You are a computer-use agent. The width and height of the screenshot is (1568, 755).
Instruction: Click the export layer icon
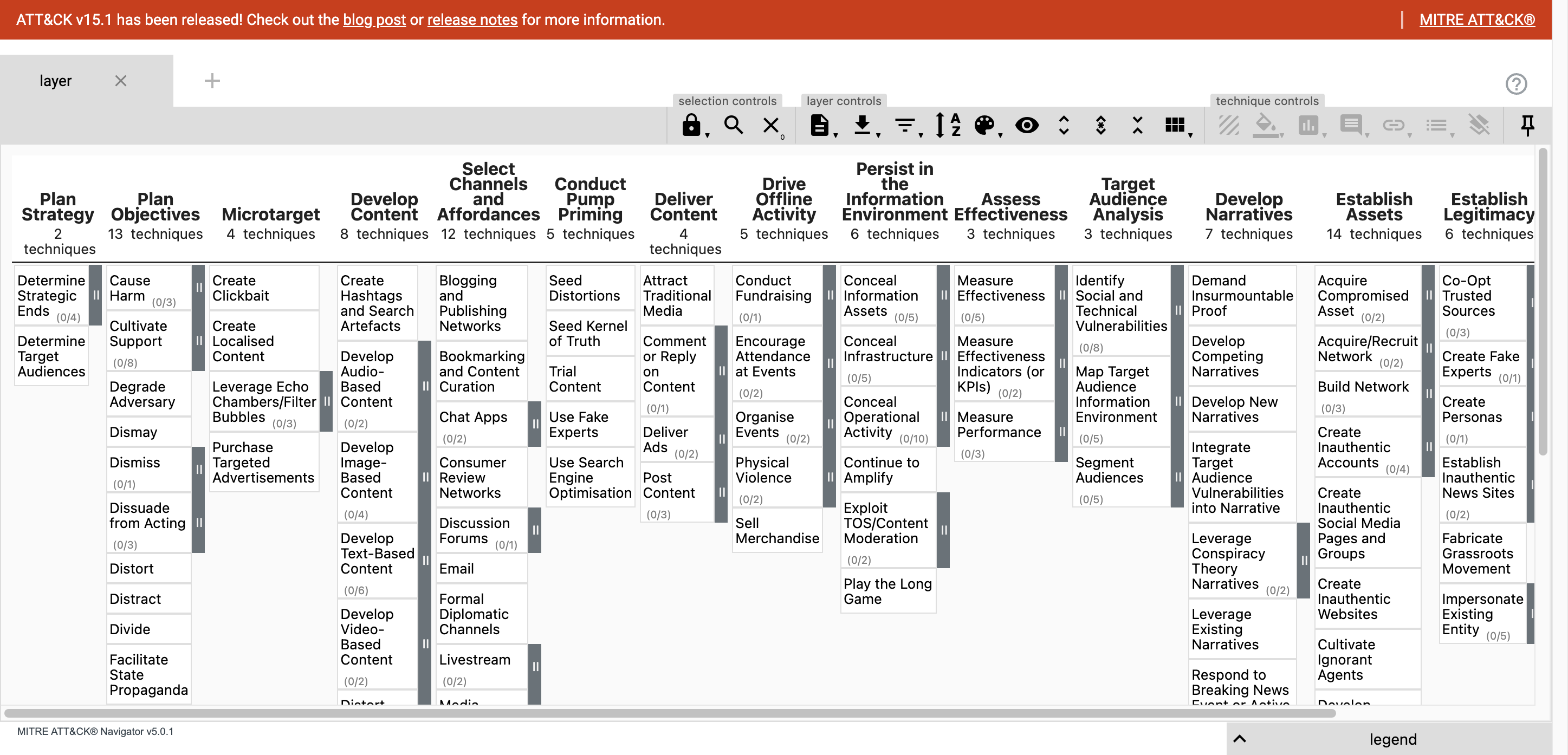(x=862, y=125)
